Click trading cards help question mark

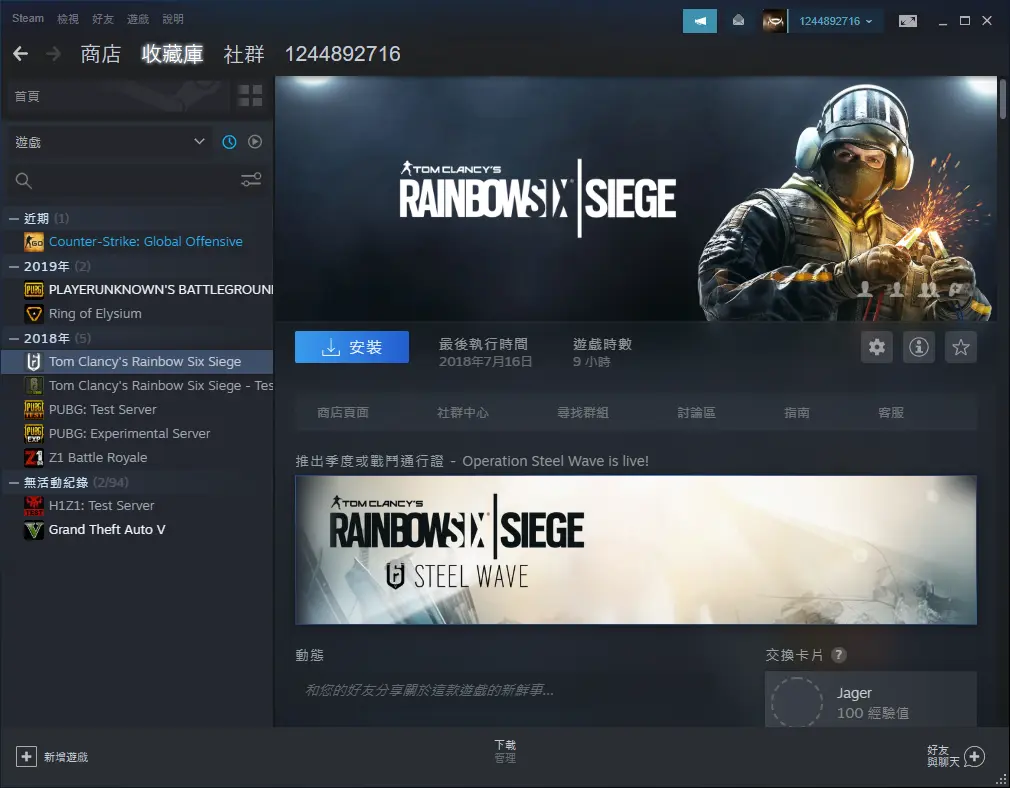pyautogui.click(x=838, y=655)
